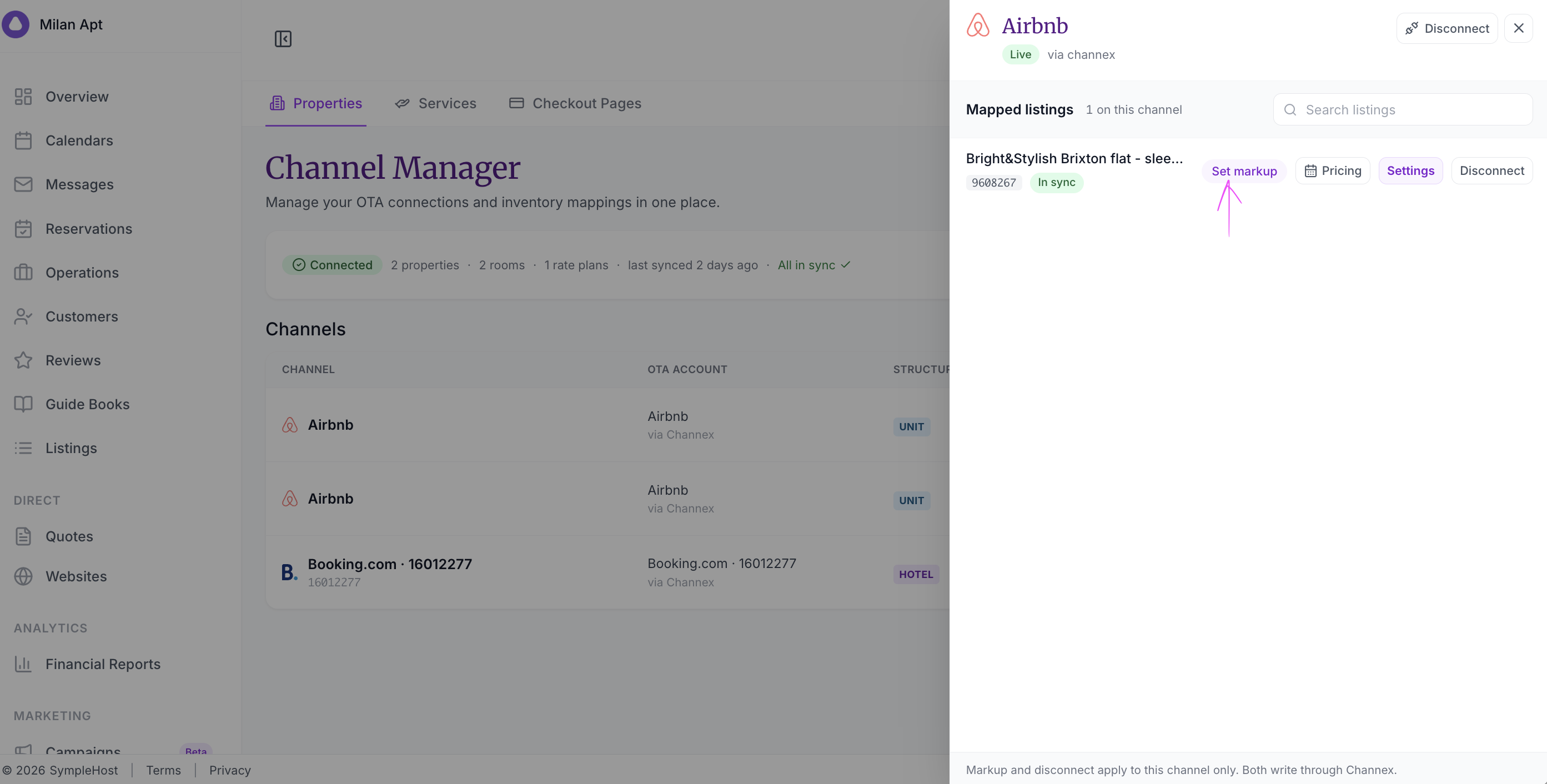Focus the Search listings field

coord(1402,110)
